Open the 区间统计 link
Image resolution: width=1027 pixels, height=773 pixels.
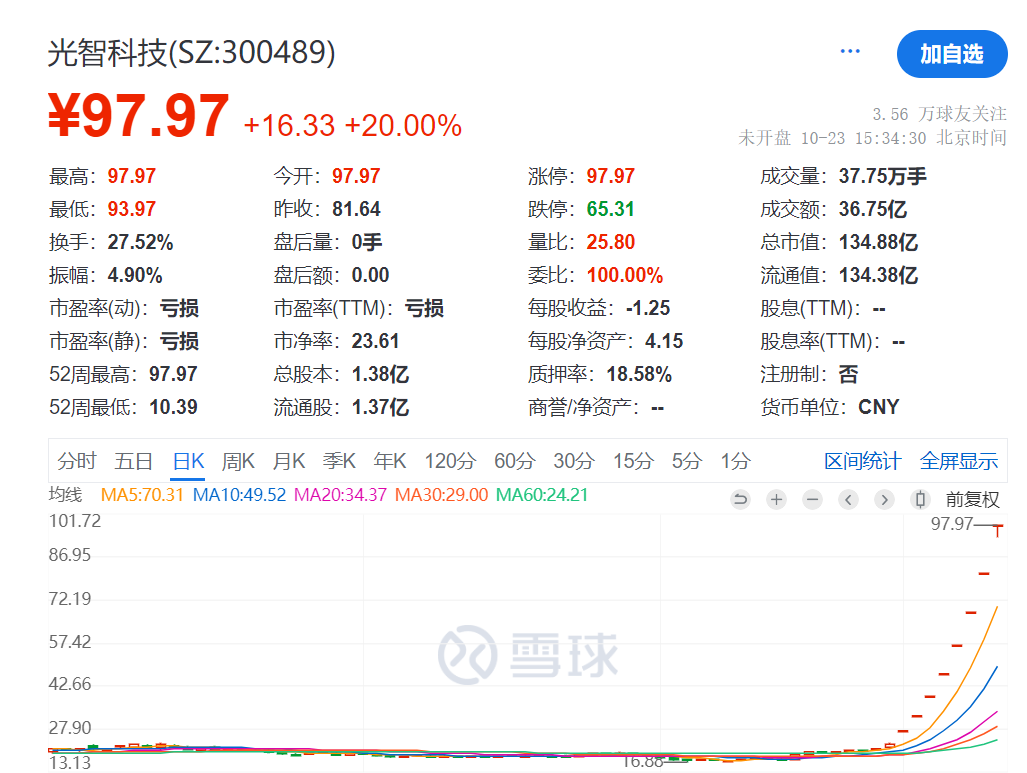point(863,461)
